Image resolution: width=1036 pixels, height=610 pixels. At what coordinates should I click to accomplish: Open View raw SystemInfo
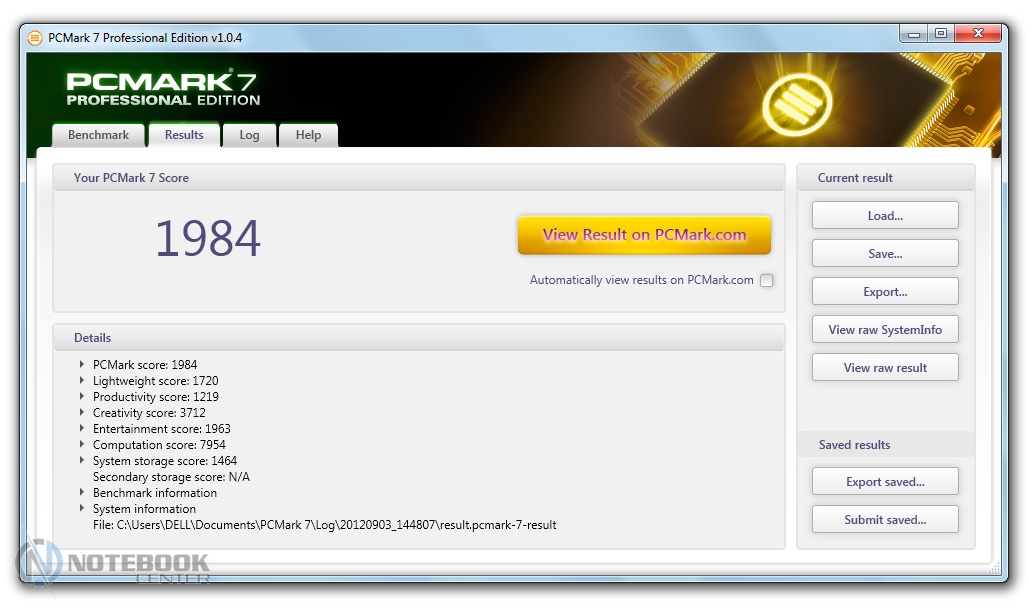click(x=885, y=330)
